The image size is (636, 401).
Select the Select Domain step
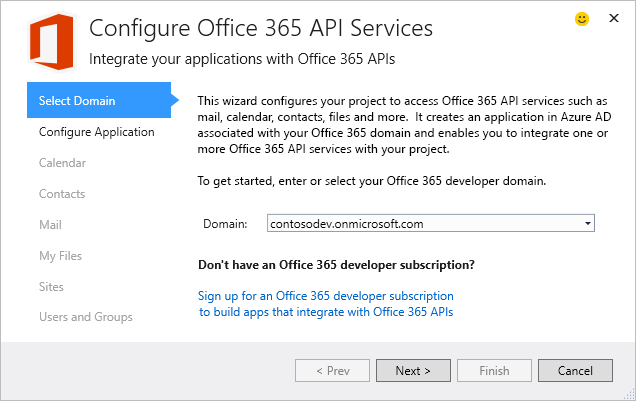click(77, 100)
